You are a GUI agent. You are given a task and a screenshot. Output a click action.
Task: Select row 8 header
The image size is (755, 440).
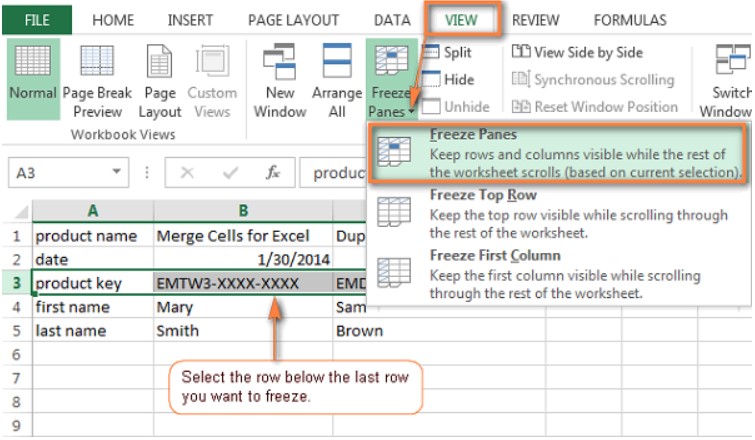pos(17,401)
